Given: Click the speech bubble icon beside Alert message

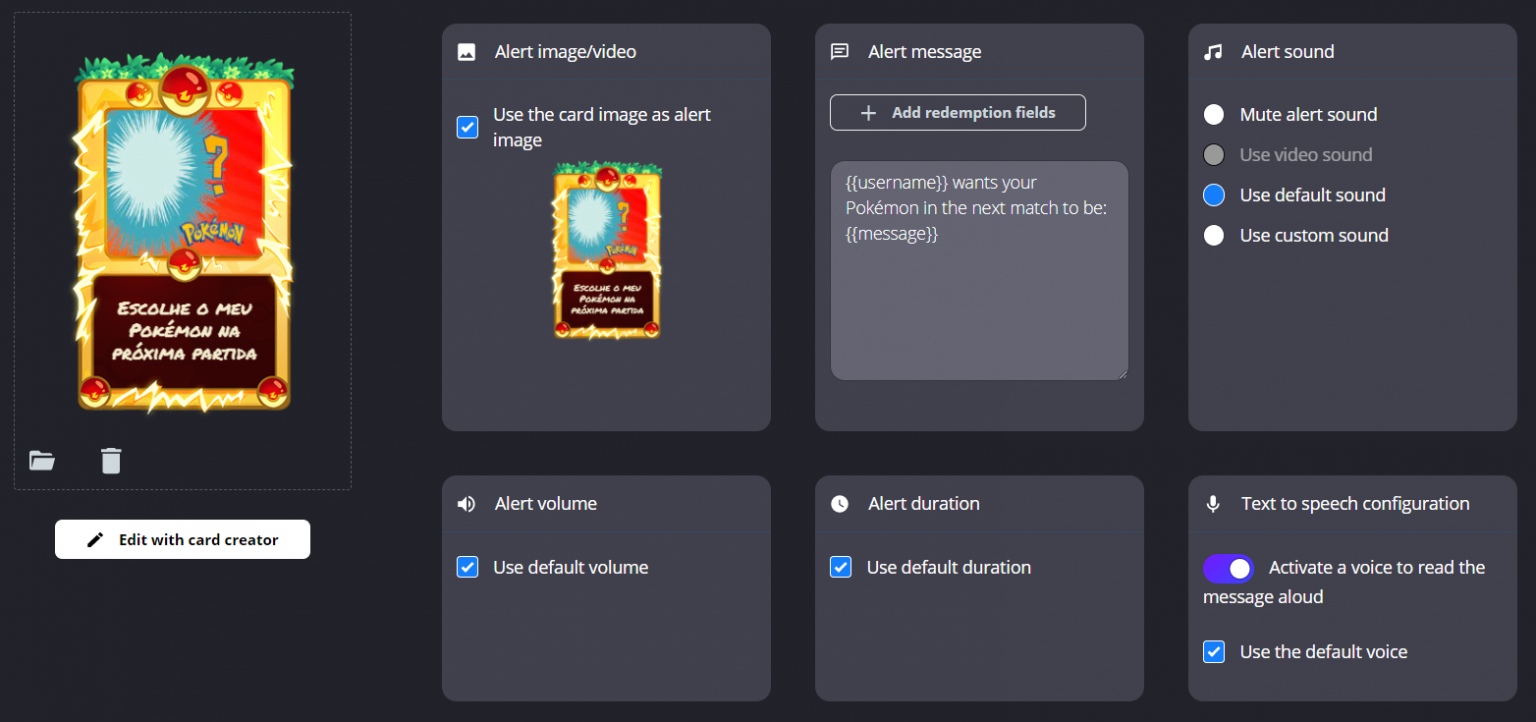Looking at the screenshot, I should pos(840,51).
